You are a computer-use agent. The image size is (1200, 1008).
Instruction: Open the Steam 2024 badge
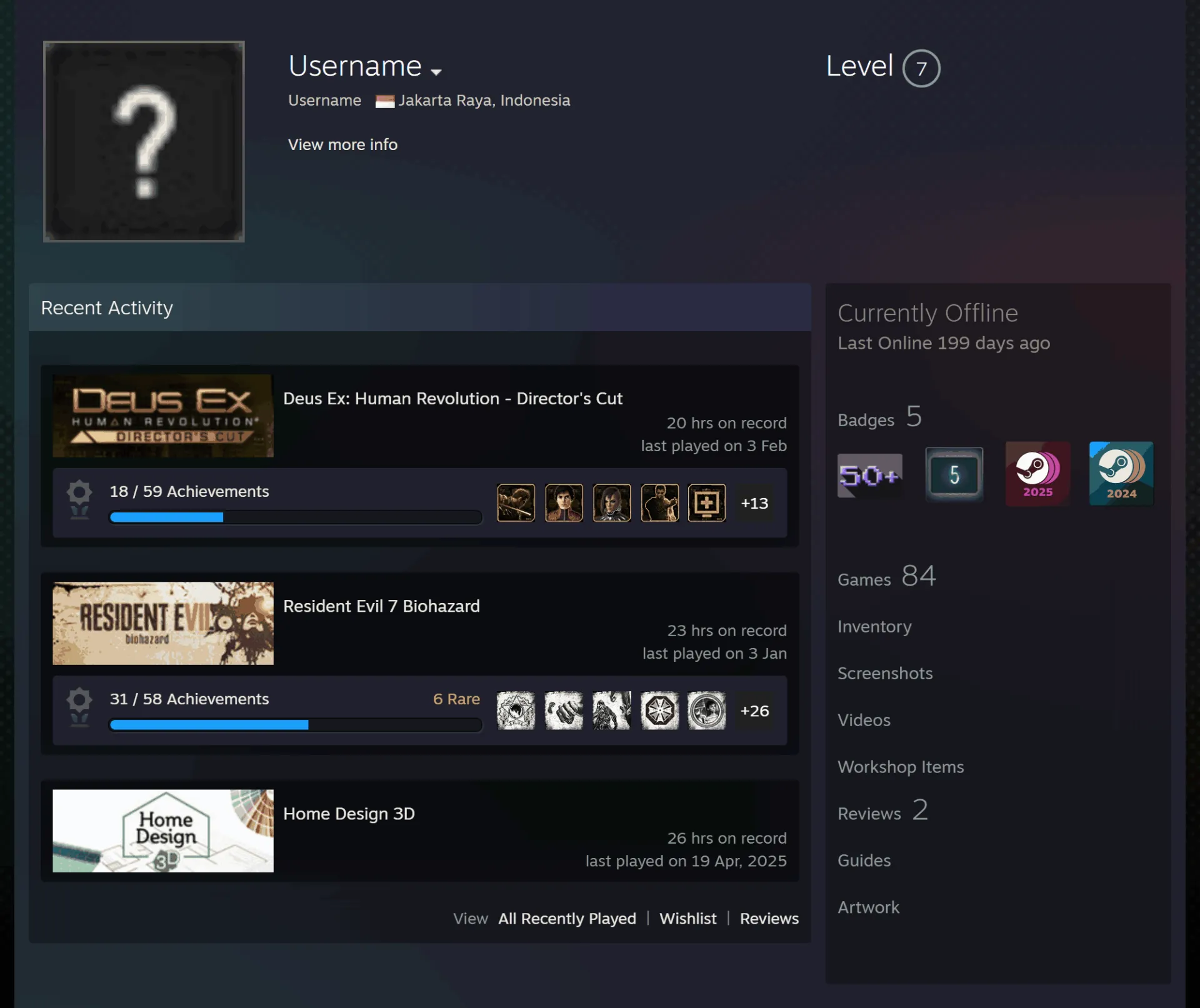coord(1121,474)
